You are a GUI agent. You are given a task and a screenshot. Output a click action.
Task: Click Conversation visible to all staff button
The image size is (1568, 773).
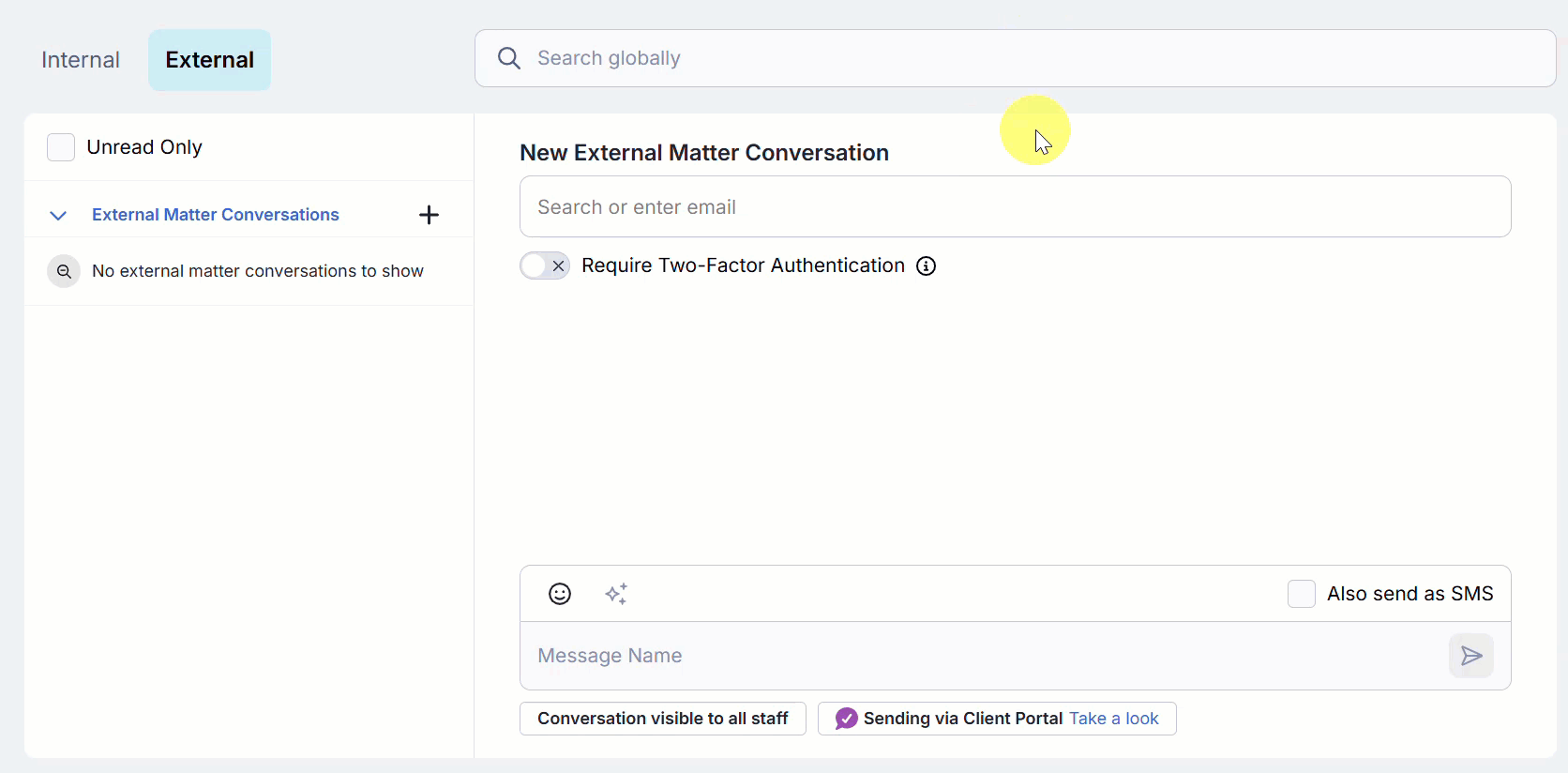[x=663, y=719]
